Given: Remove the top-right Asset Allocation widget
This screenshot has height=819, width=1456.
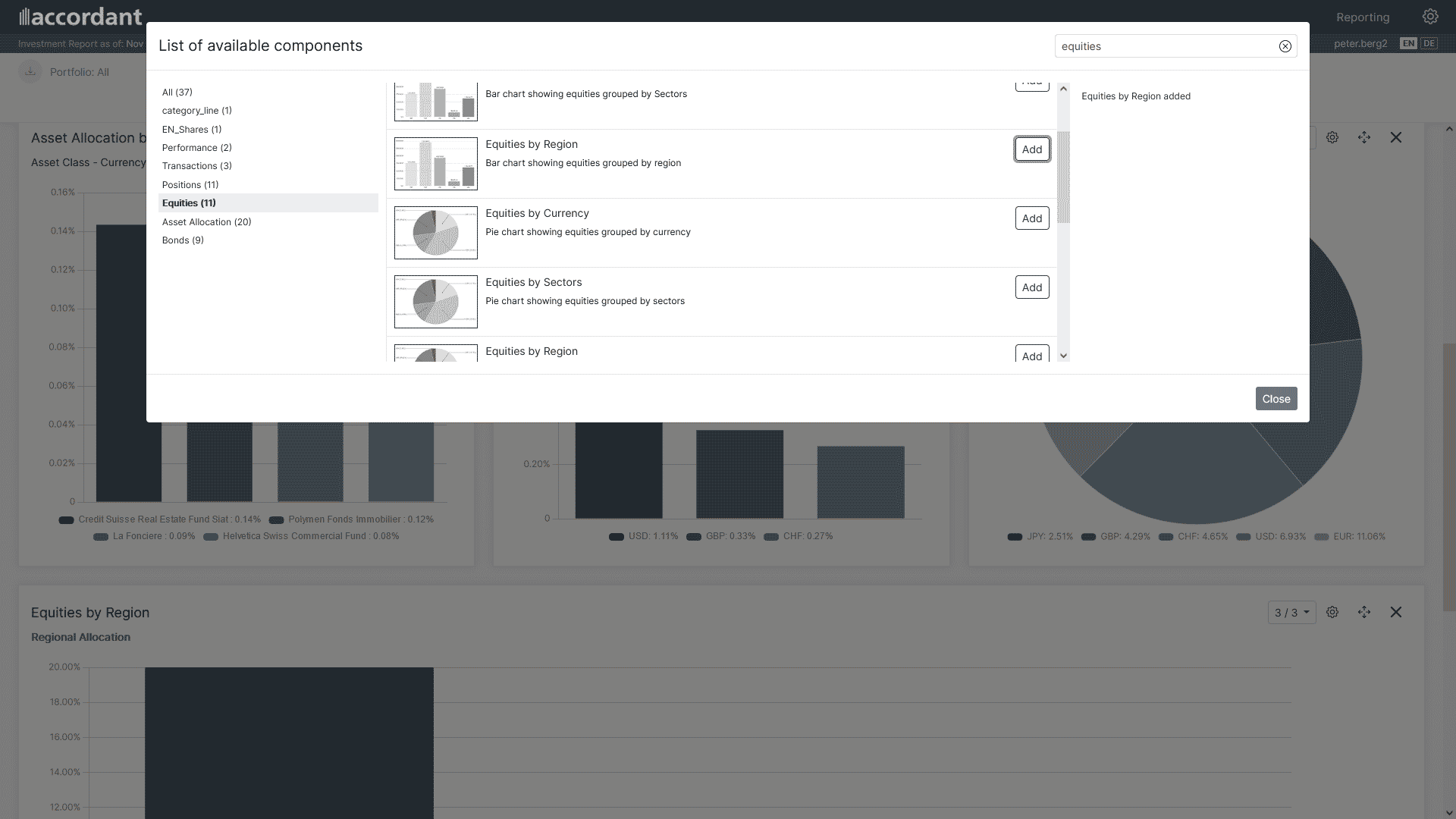Looking at the screenshot, I should (1396, 137).
